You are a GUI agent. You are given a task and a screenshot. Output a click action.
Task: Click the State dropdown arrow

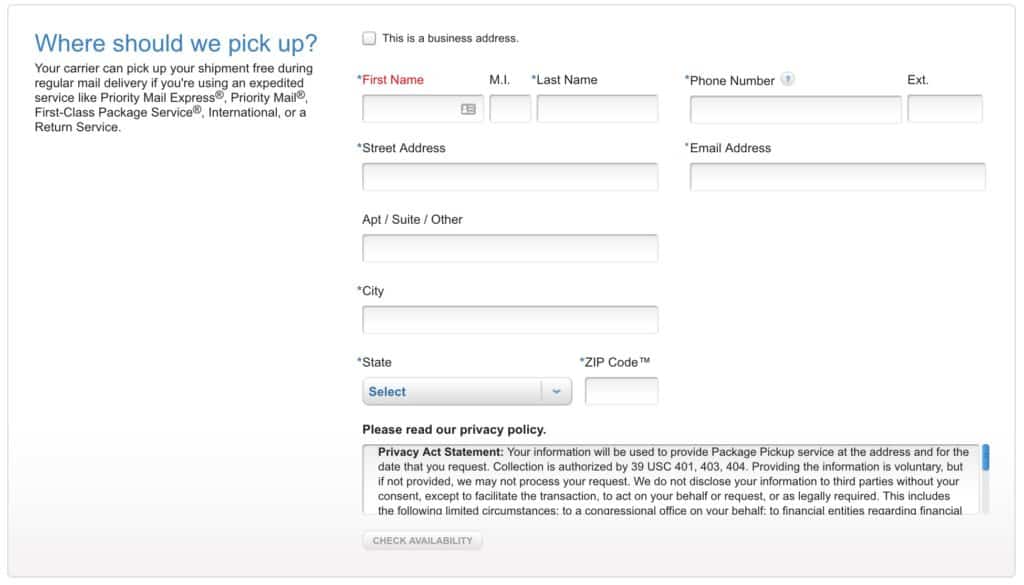click(556, 392)
